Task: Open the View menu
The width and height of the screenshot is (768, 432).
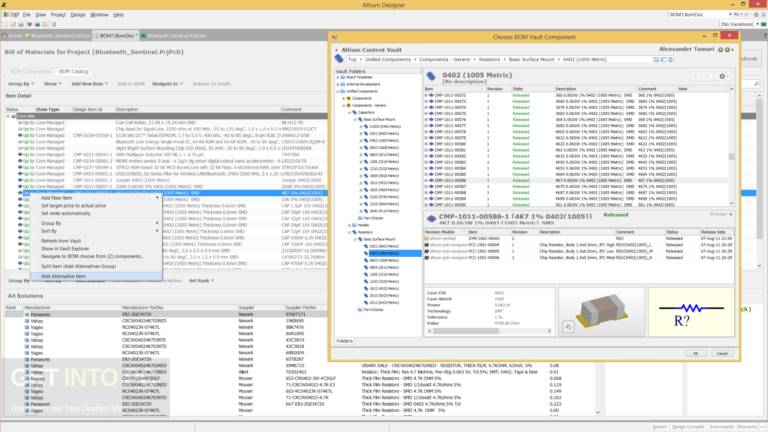Action: (x=41, y=15)
